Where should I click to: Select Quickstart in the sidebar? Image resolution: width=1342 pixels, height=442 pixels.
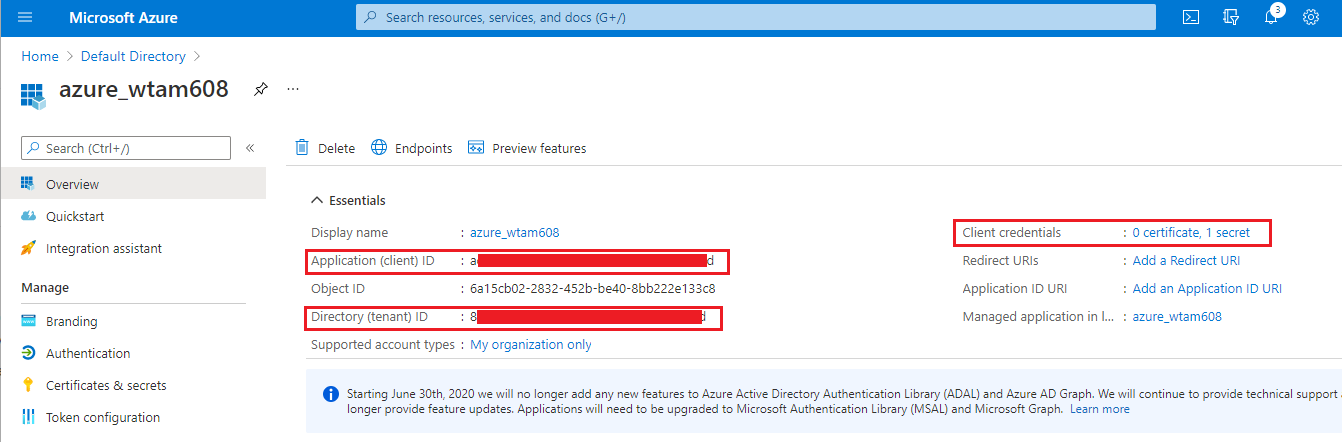pyautogui.click(x=75, y=216)
